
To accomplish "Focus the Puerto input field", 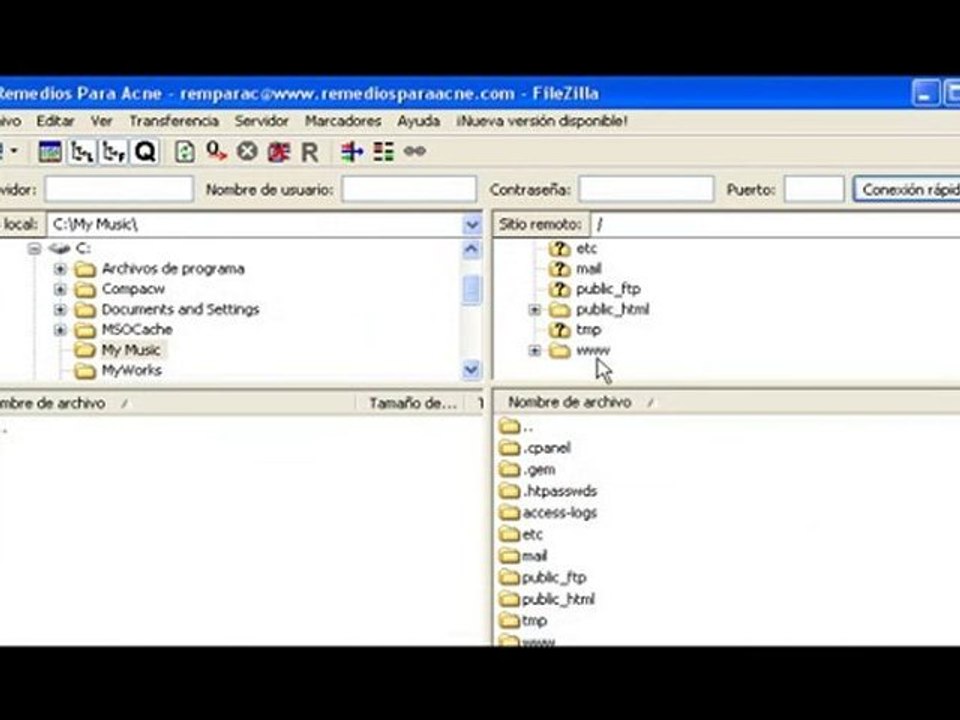I will click(814, 190).
